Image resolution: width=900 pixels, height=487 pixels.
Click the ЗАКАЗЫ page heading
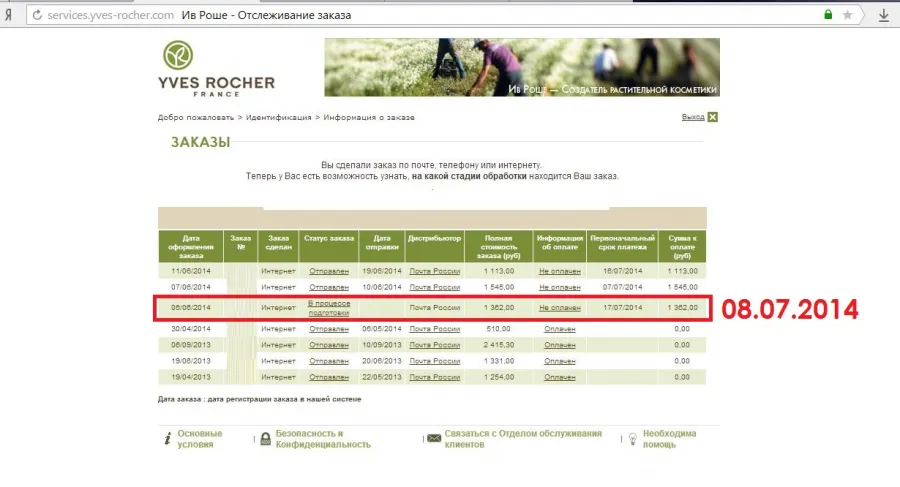pyautogui.click(x=200, y=142)
